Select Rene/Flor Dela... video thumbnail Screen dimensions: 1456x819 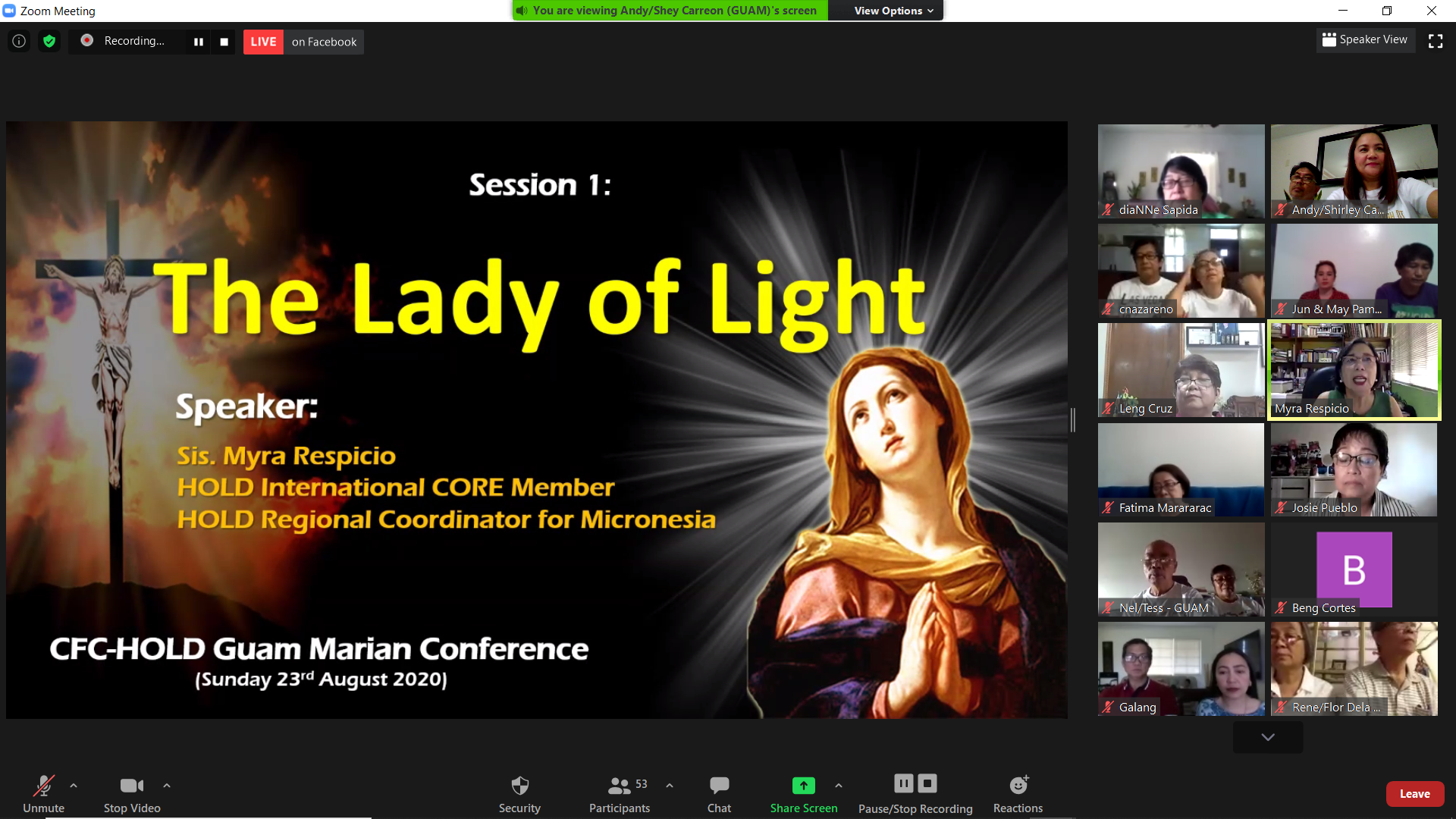[x=1354, y=669]
